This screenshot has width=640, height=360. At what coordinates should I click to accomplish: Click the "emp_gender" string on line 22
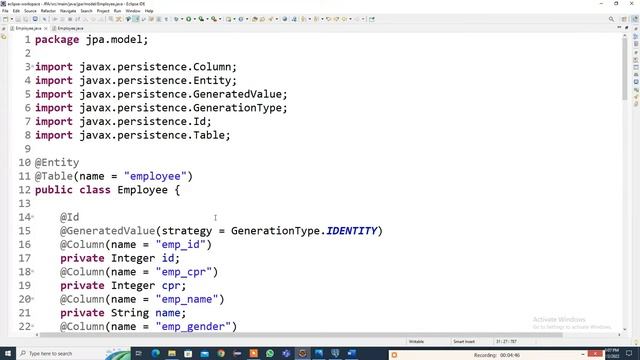click(193, 327)
